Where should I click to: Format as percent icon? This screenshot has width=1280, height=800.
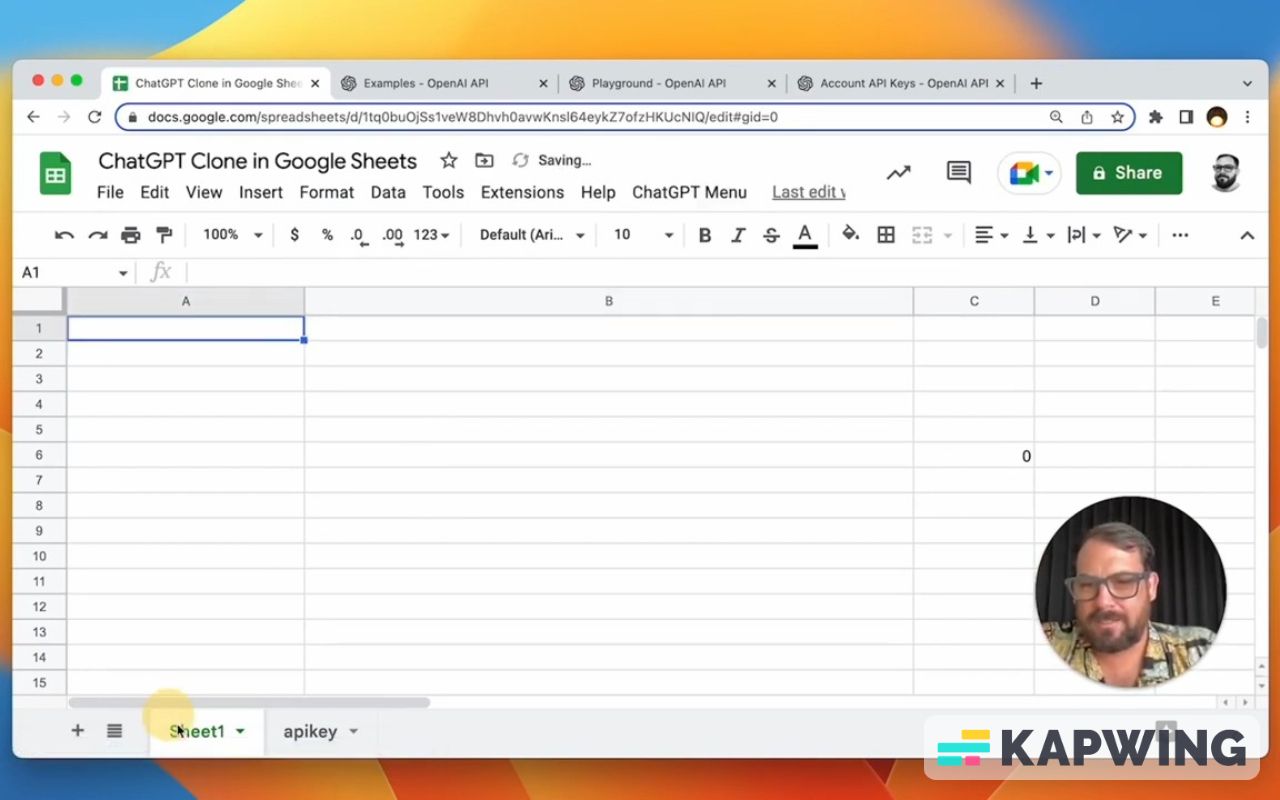pos(327,235)
